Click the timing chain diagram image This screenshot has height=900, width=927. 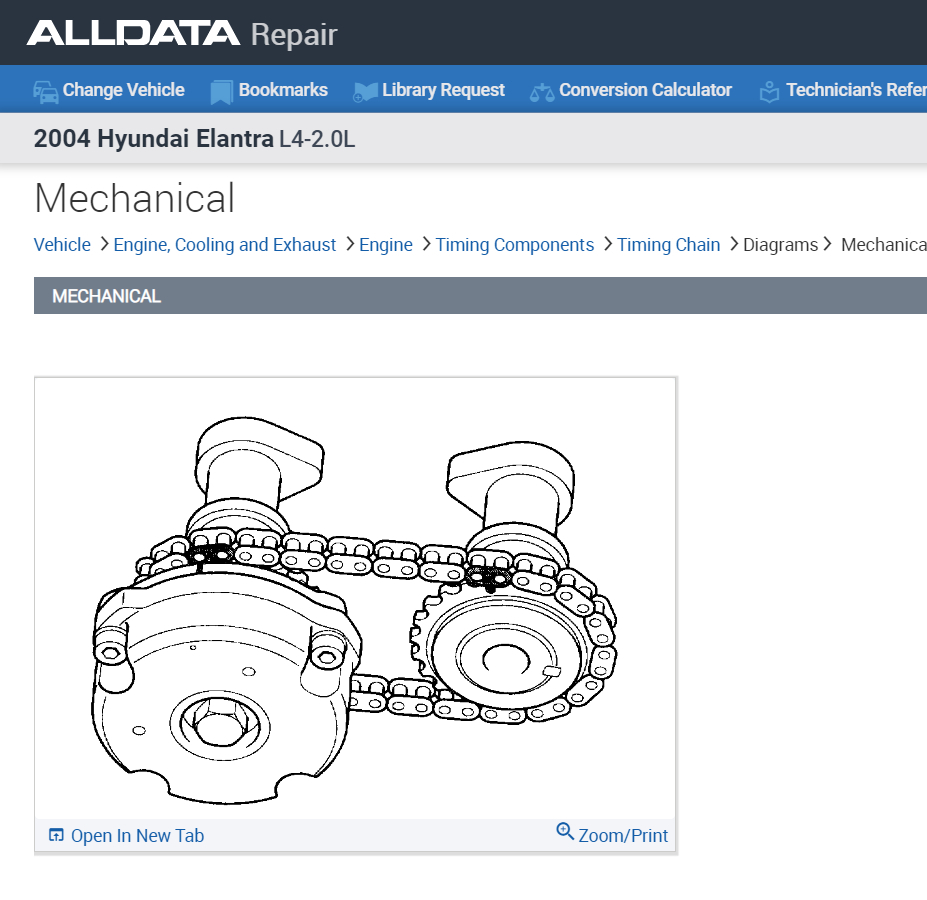355,610
